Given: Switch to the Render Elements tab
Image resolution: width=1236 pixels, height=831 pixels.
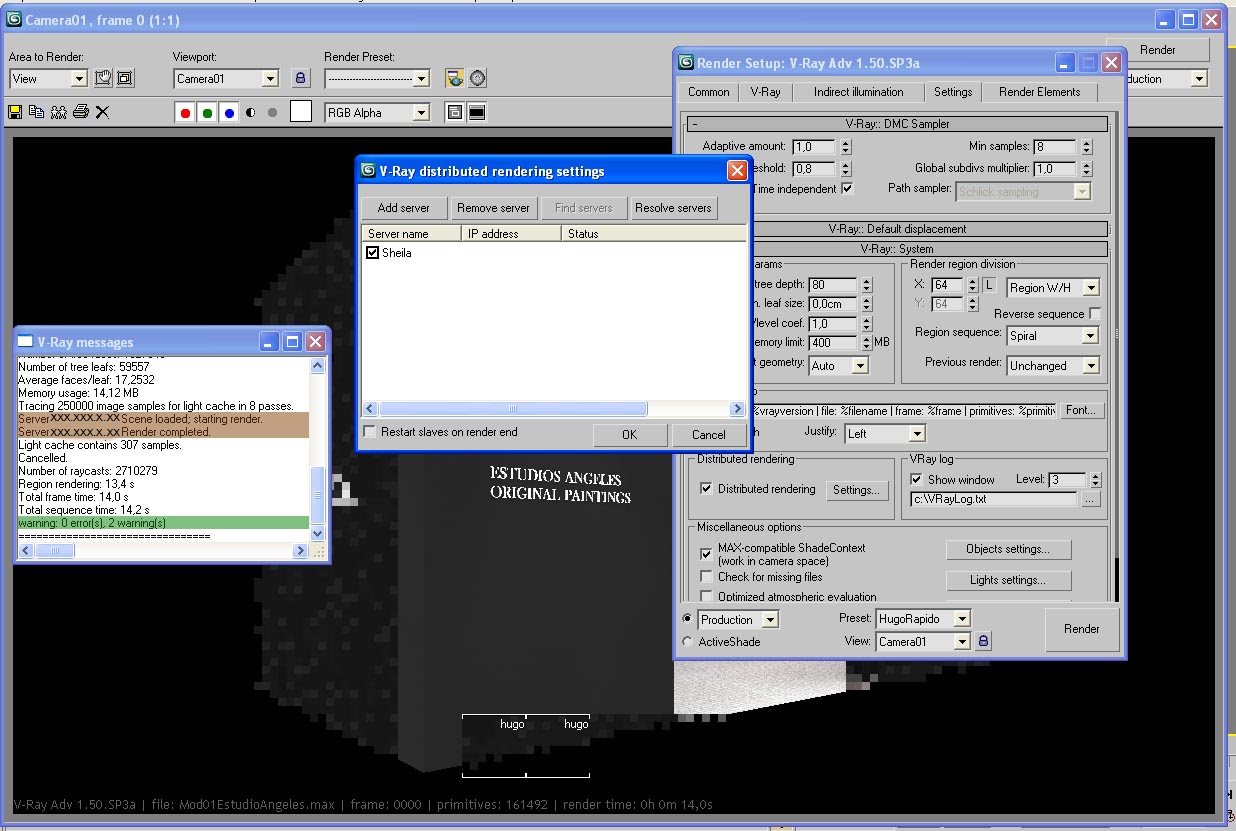Looking at the screenshot, I should (1040, 92).
